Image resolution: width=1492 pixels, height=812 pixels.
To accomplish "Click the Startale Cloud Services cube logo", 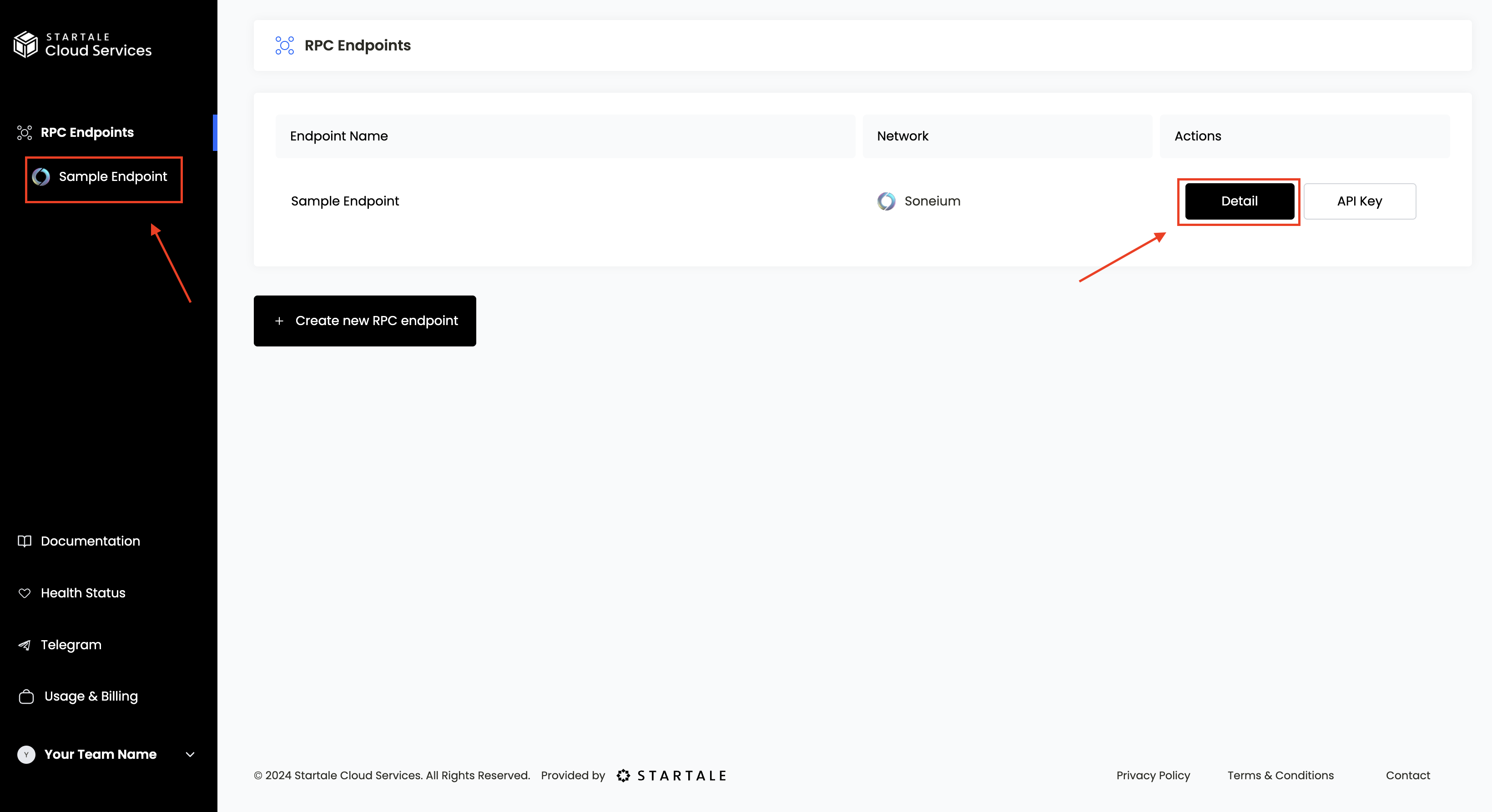I will point(25,45).
